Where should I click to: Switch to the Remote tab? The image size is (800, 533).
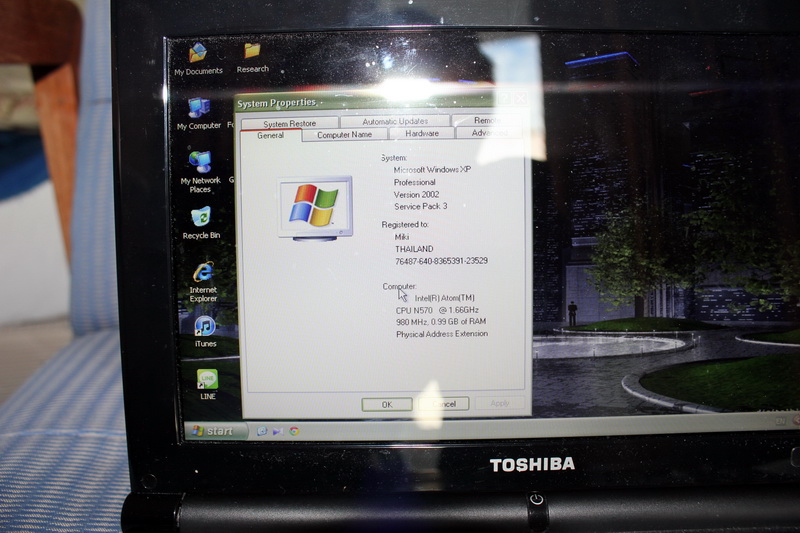(x=487, y=120)
